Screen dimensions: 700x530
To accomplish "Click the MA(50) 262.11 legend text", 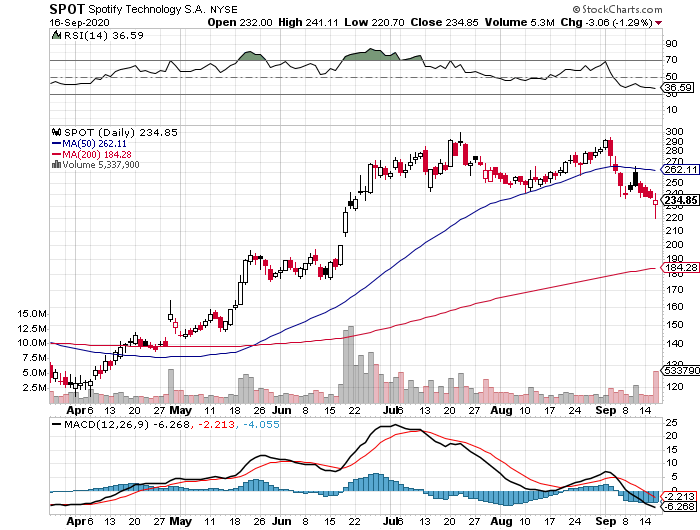I will pos(95,144).
